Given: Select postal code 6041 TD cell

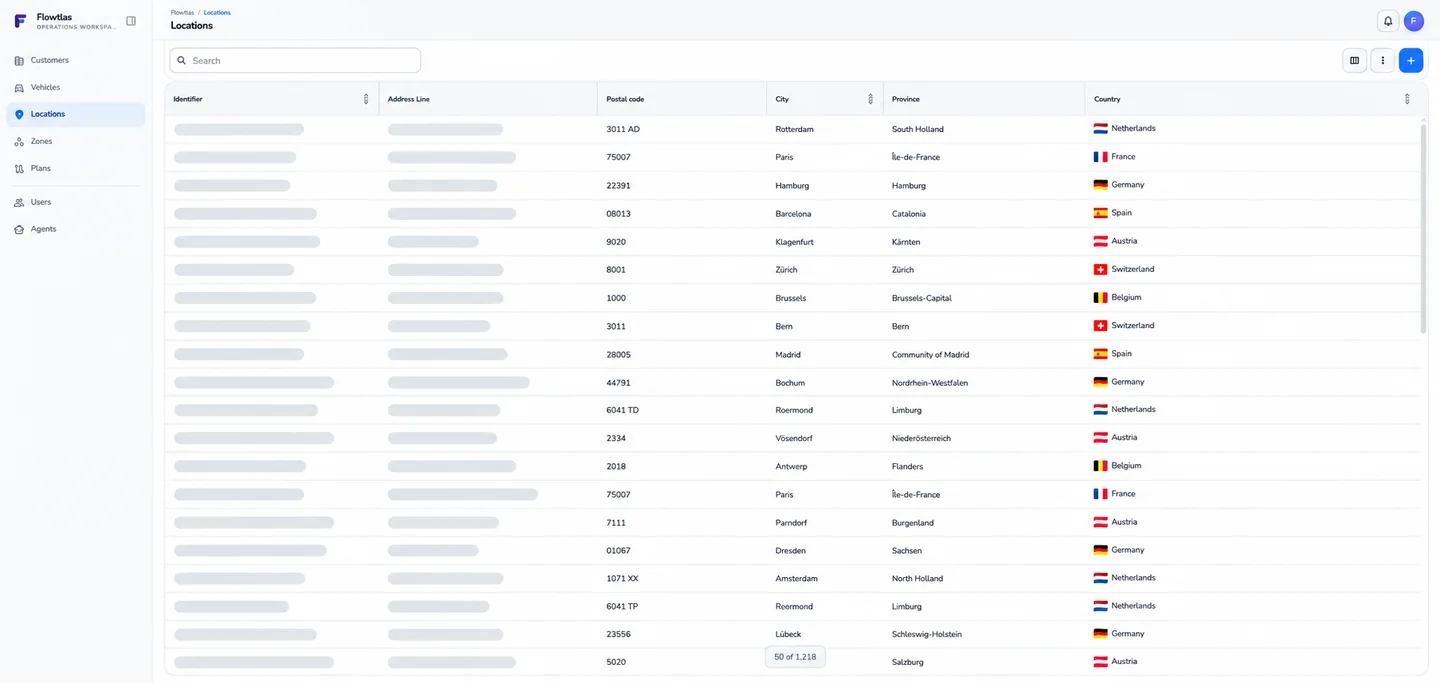Looking at the screenshot, I should pos(623,410).
